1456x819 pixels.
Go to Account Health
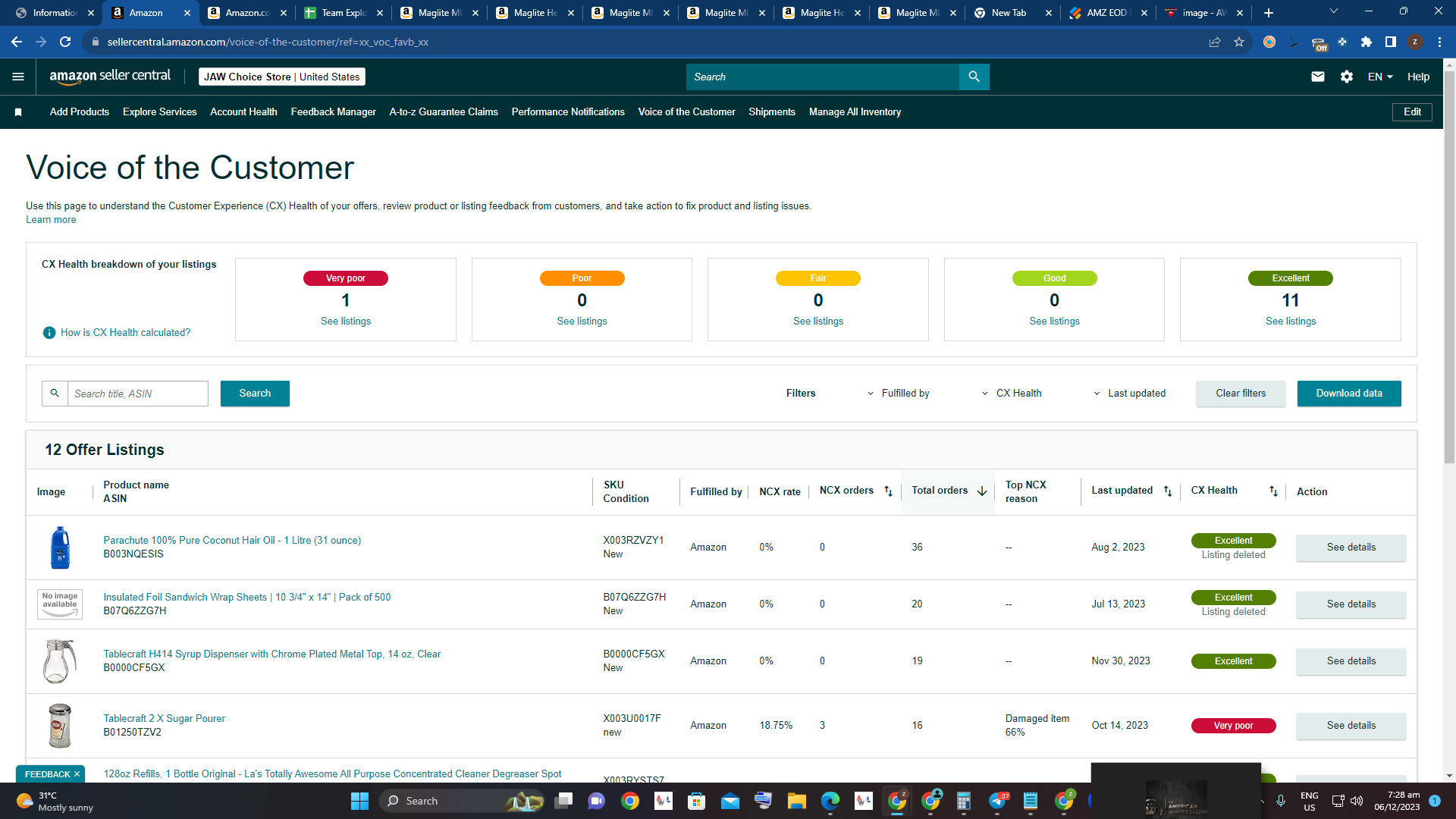tap(243, 112)
